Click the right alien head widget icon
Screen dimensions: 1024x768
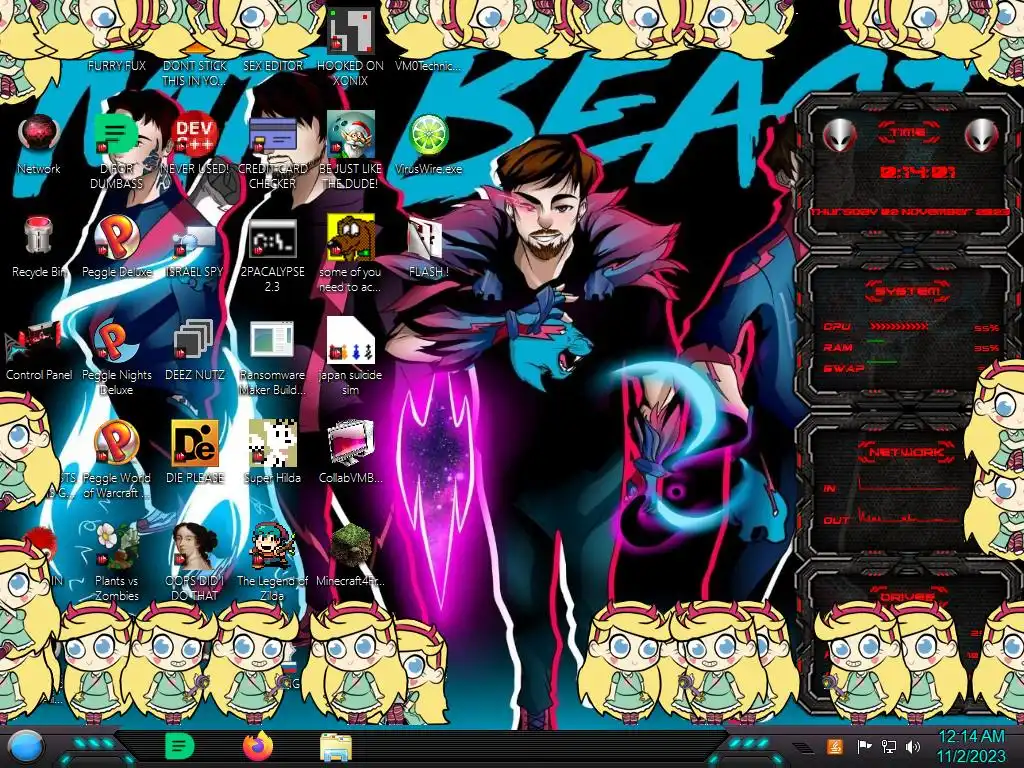tap(982, 136)
